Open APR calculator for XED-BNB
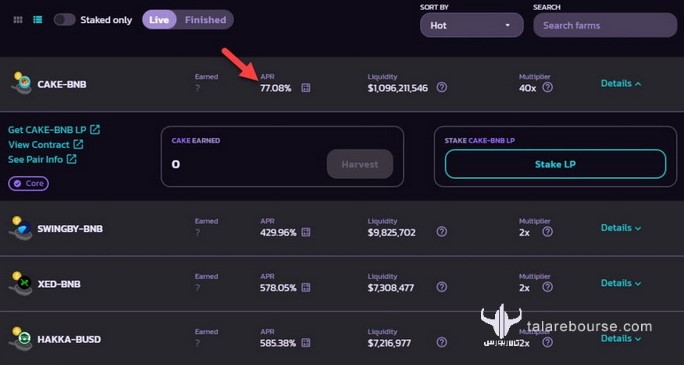The image size is (684, 365). 306,288
